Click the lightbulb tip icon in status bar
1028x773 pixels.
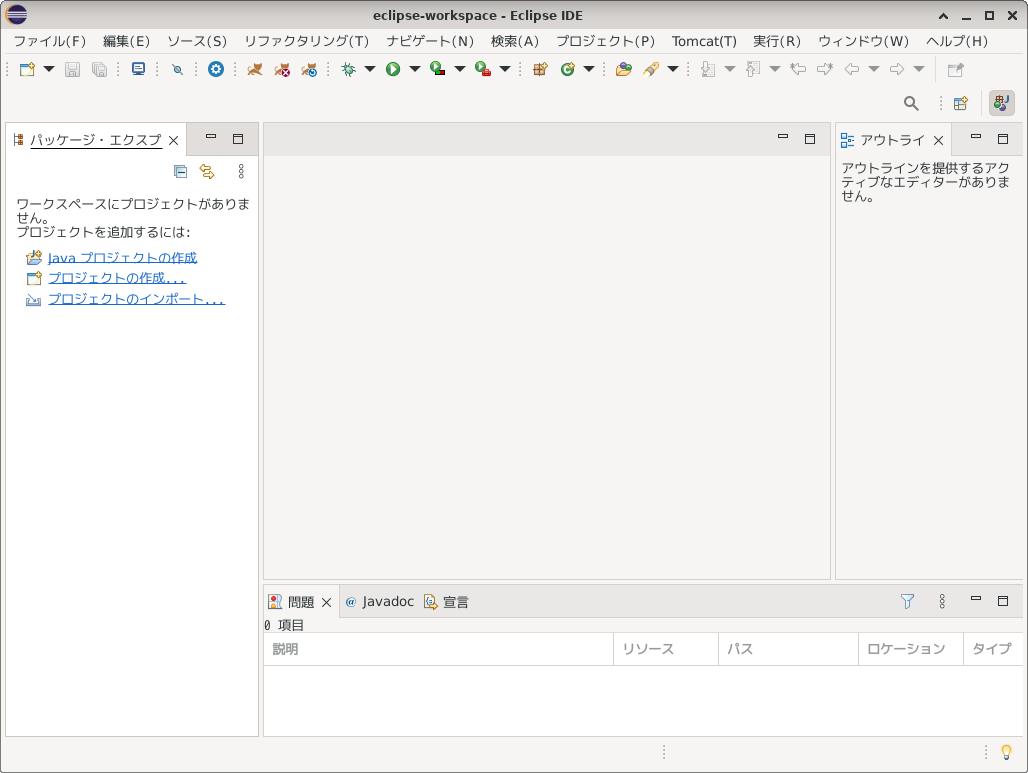point(1006,752)
